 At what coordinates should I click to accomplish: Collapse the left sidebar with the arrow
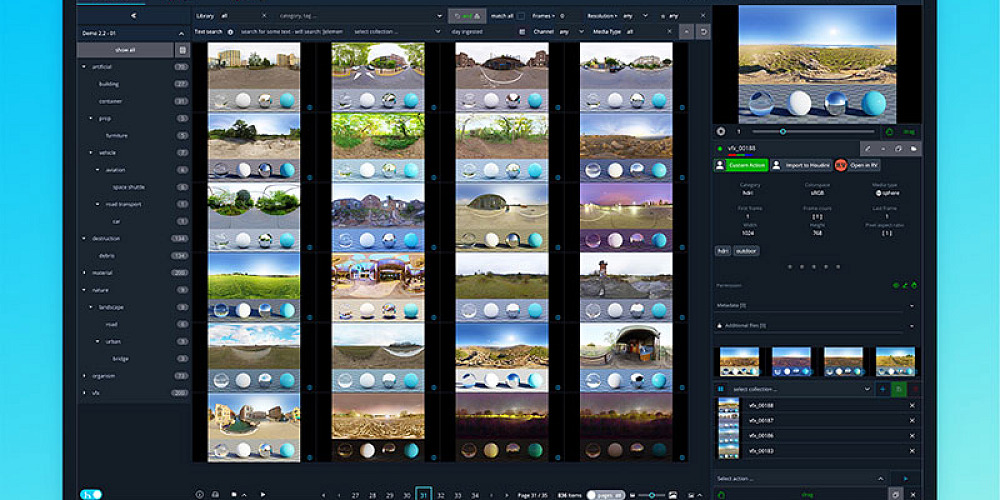133,16
